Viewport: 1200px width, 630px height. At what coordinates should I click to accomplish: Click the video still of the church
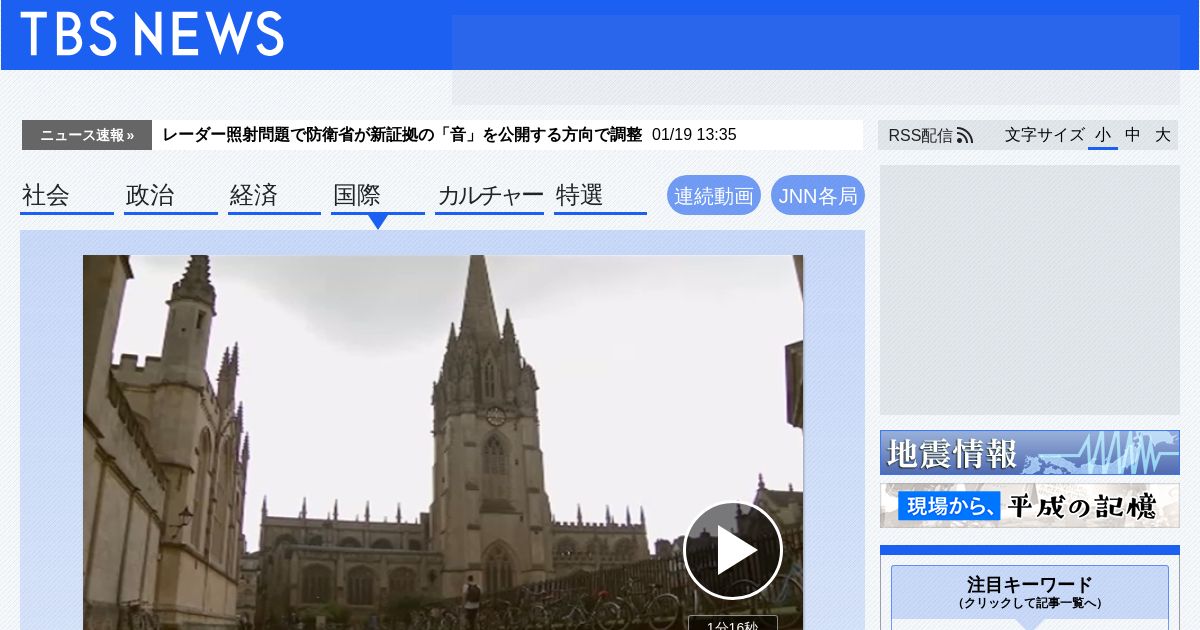pos(443,442)
